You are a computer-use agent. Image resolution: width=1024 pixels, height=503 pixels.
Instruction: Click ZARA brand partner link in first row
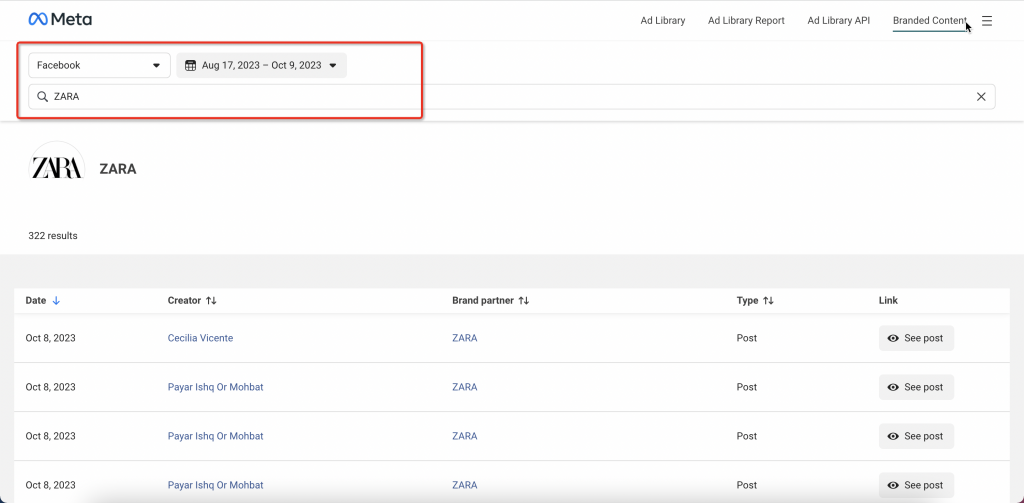pos(464,338)
